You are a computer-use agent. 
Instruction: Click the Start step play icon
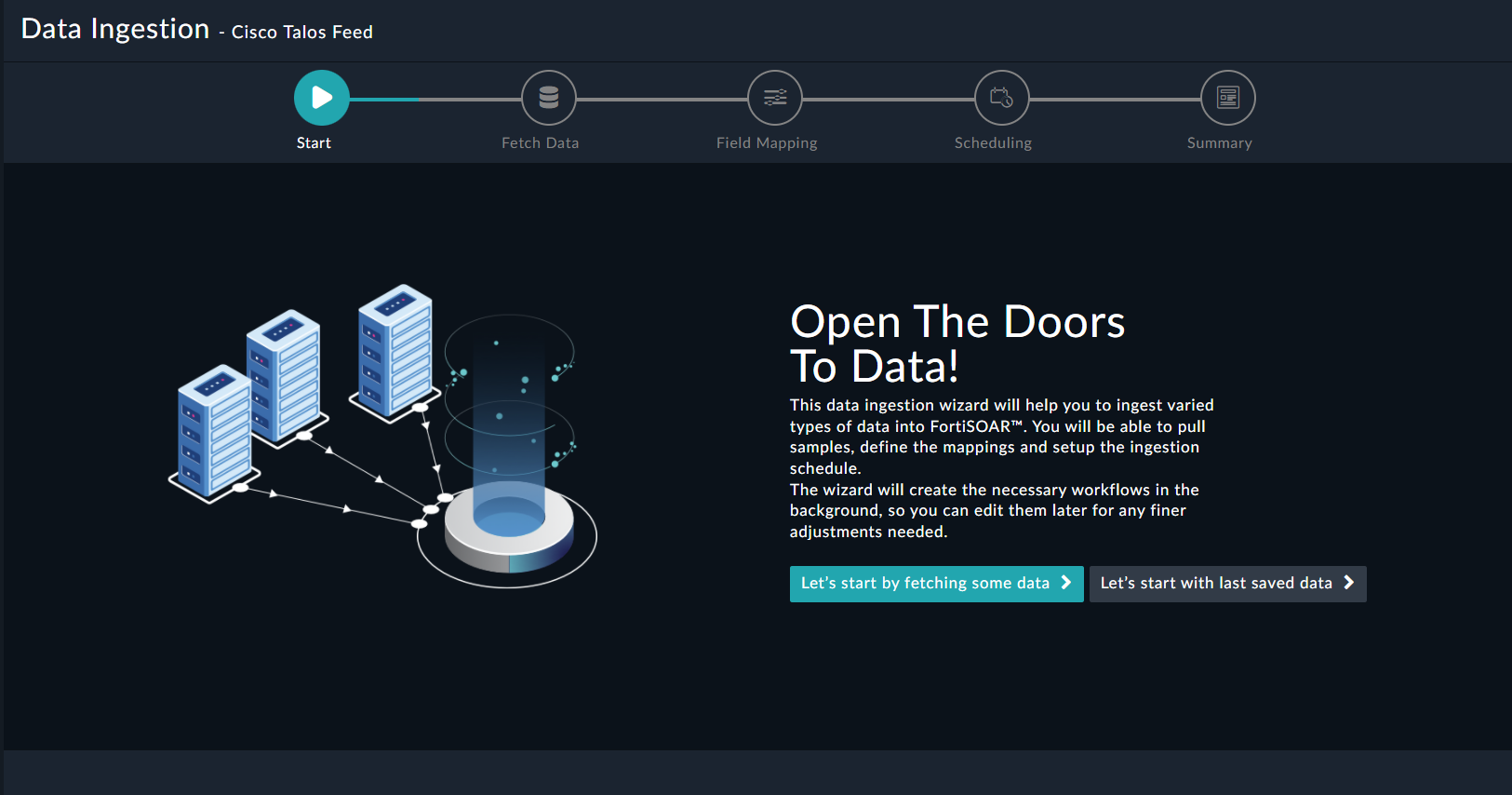[x=322, y=98]
